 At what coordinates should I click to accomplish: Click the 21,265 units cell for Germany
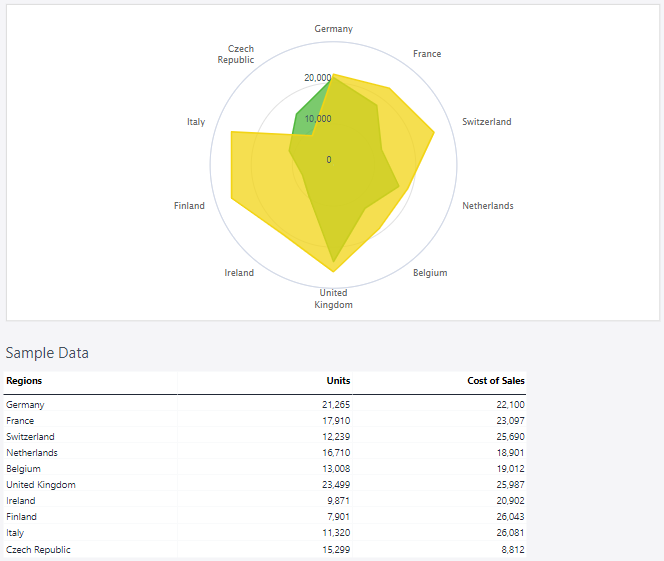pyautogui.click(x=336, y=405)
